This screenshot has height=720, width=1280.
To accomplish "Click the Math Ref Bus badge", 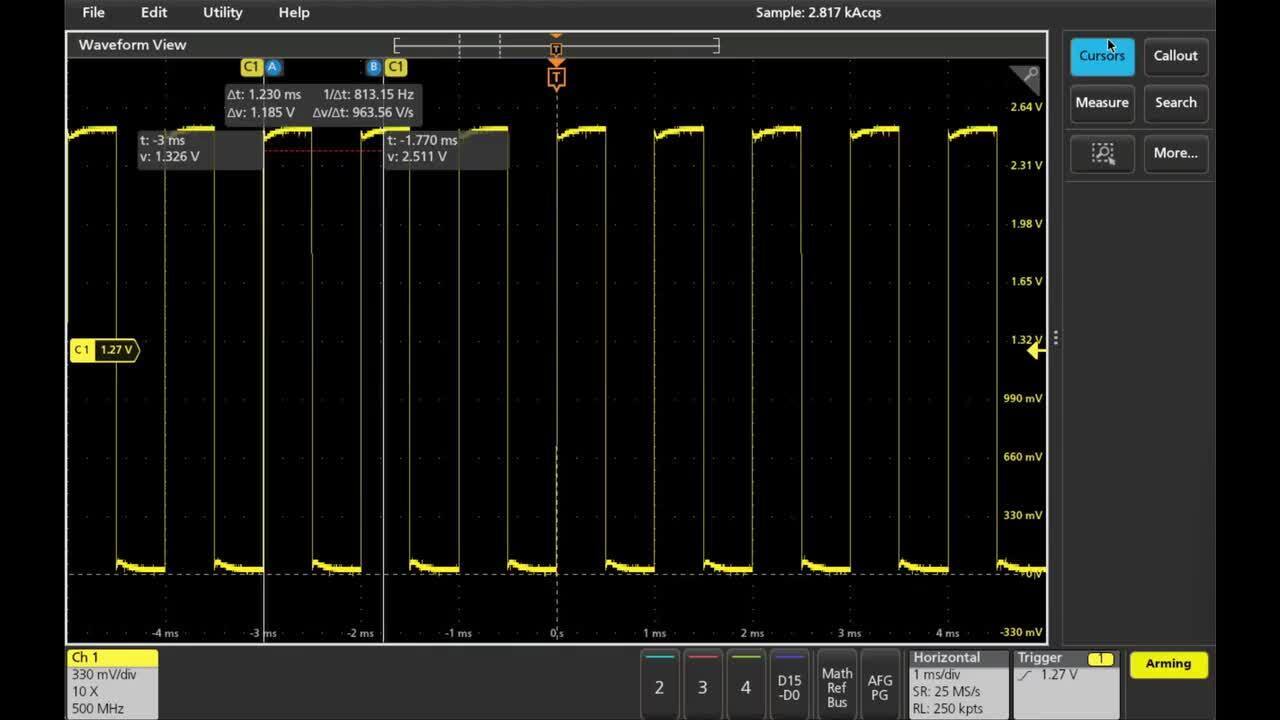I will coord(837,686).
